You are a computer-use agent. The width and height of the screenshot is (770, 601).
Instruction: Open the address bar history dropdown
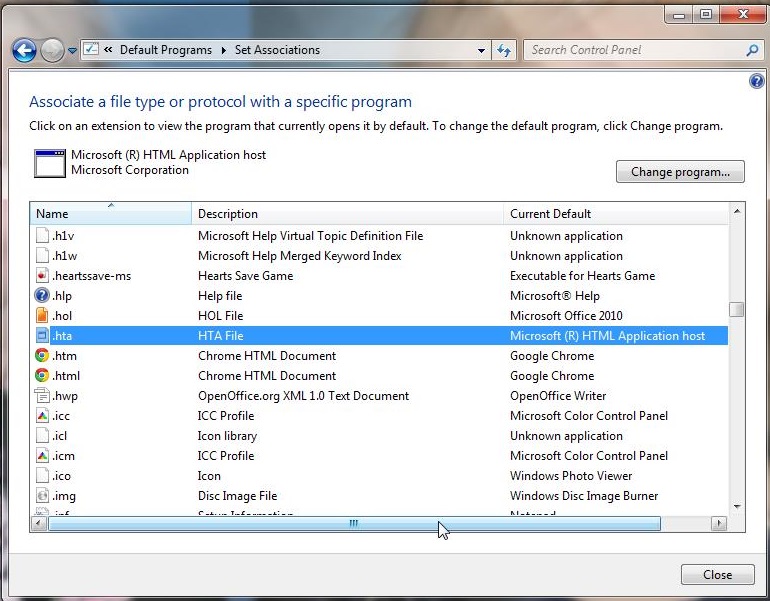pyautogui.click(x=481, y=50)
